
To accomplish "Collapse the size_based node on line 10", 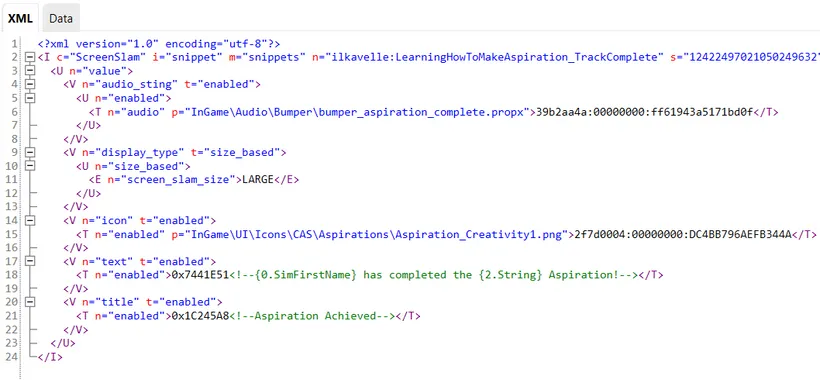I will [x=30, y=166].
